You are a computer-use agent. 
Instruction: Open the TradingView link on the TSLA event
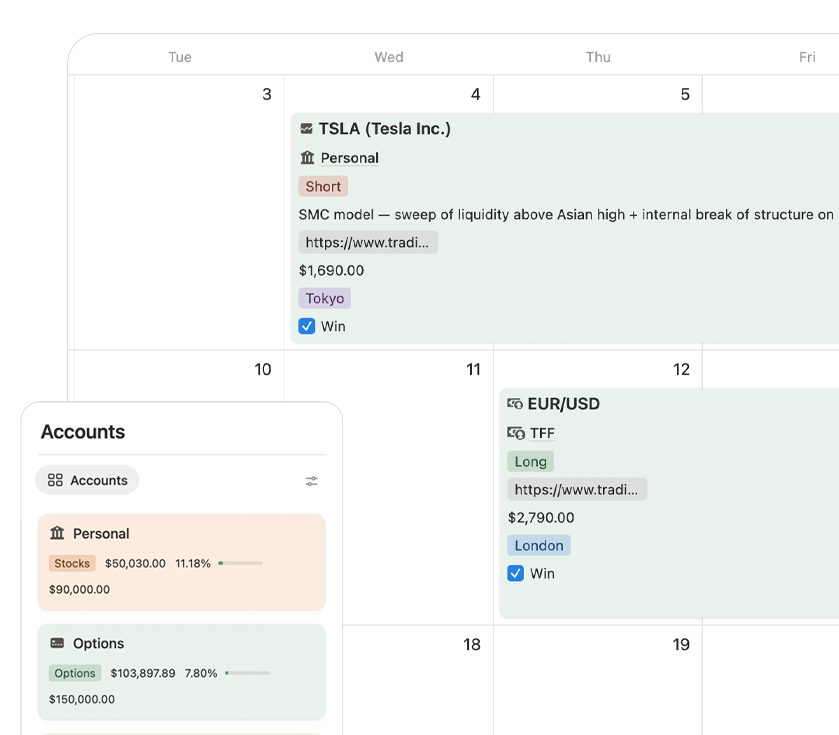coord(367,242)
